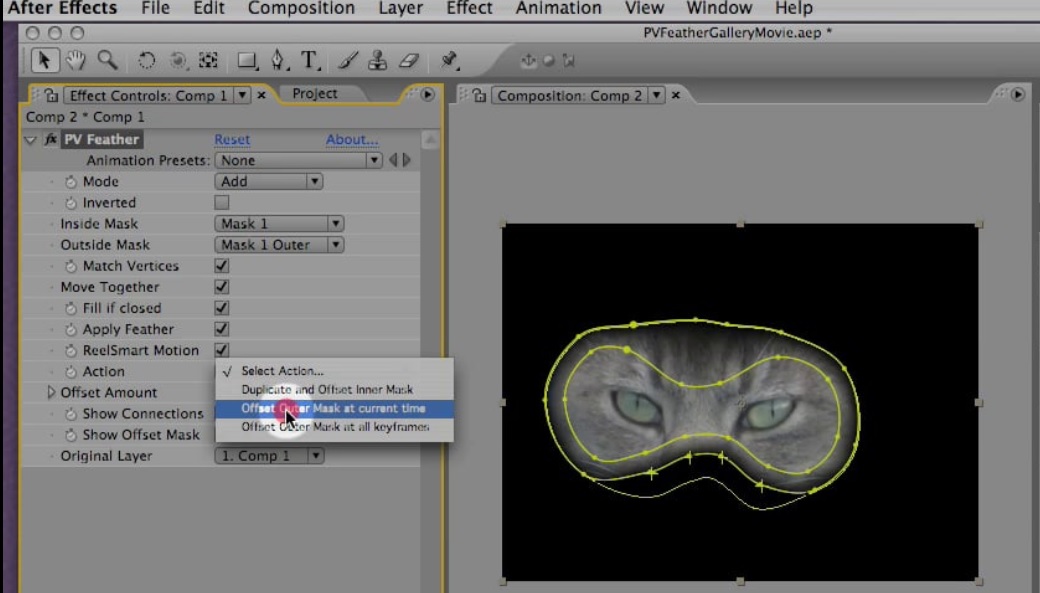Viewport: 1040px width, 593px height.
Task: Reset the PV Feather effect
Action: (232, 139)
